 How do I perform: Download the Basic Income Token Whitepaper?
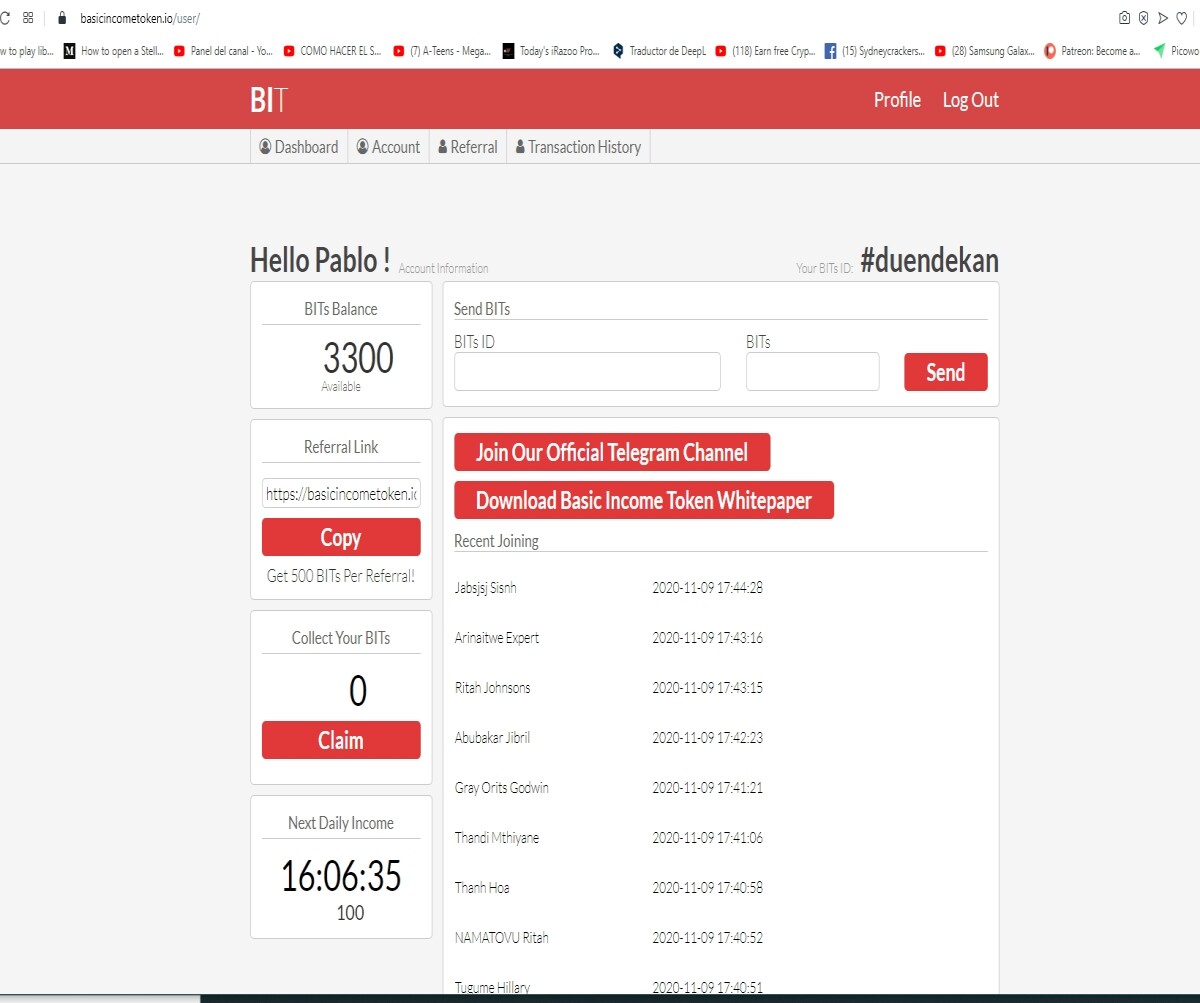[644, 500]
